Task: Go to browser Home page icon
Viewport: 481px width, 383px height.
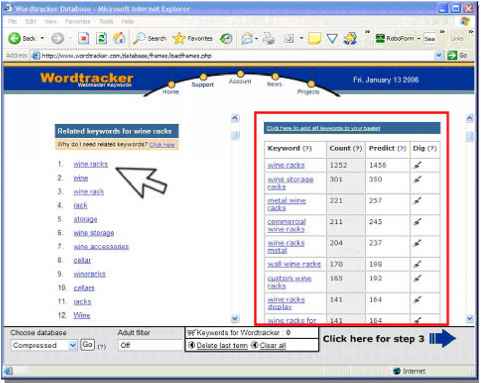Action: [119, 39]
